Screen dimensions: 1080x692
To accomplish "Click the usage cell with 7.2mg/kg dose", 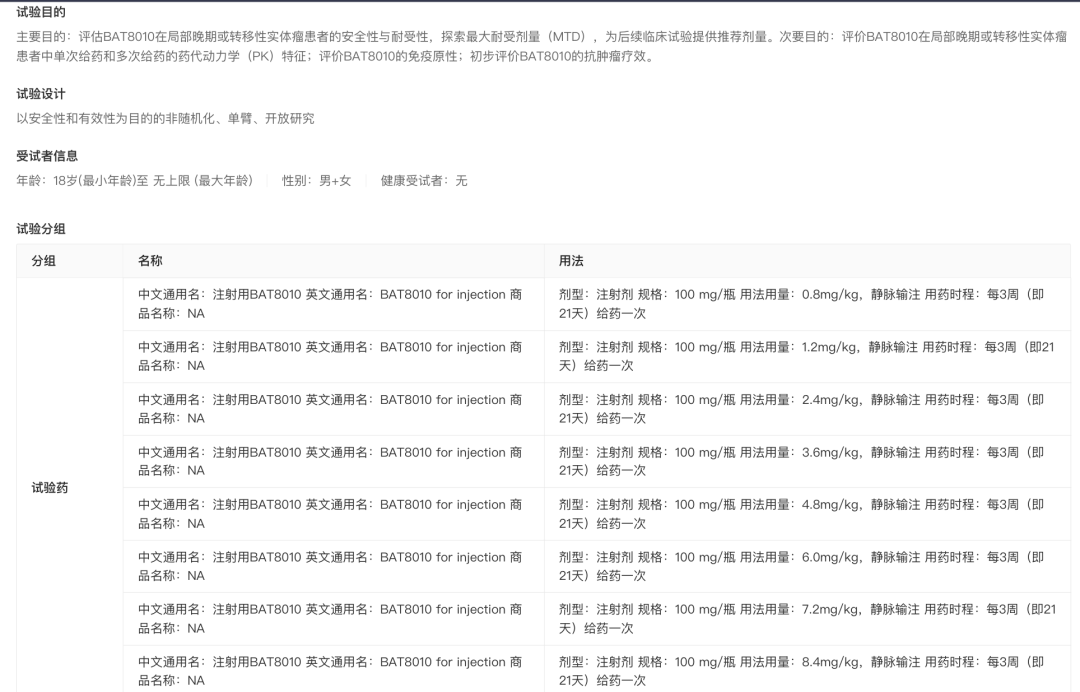I will pos(807,618).
